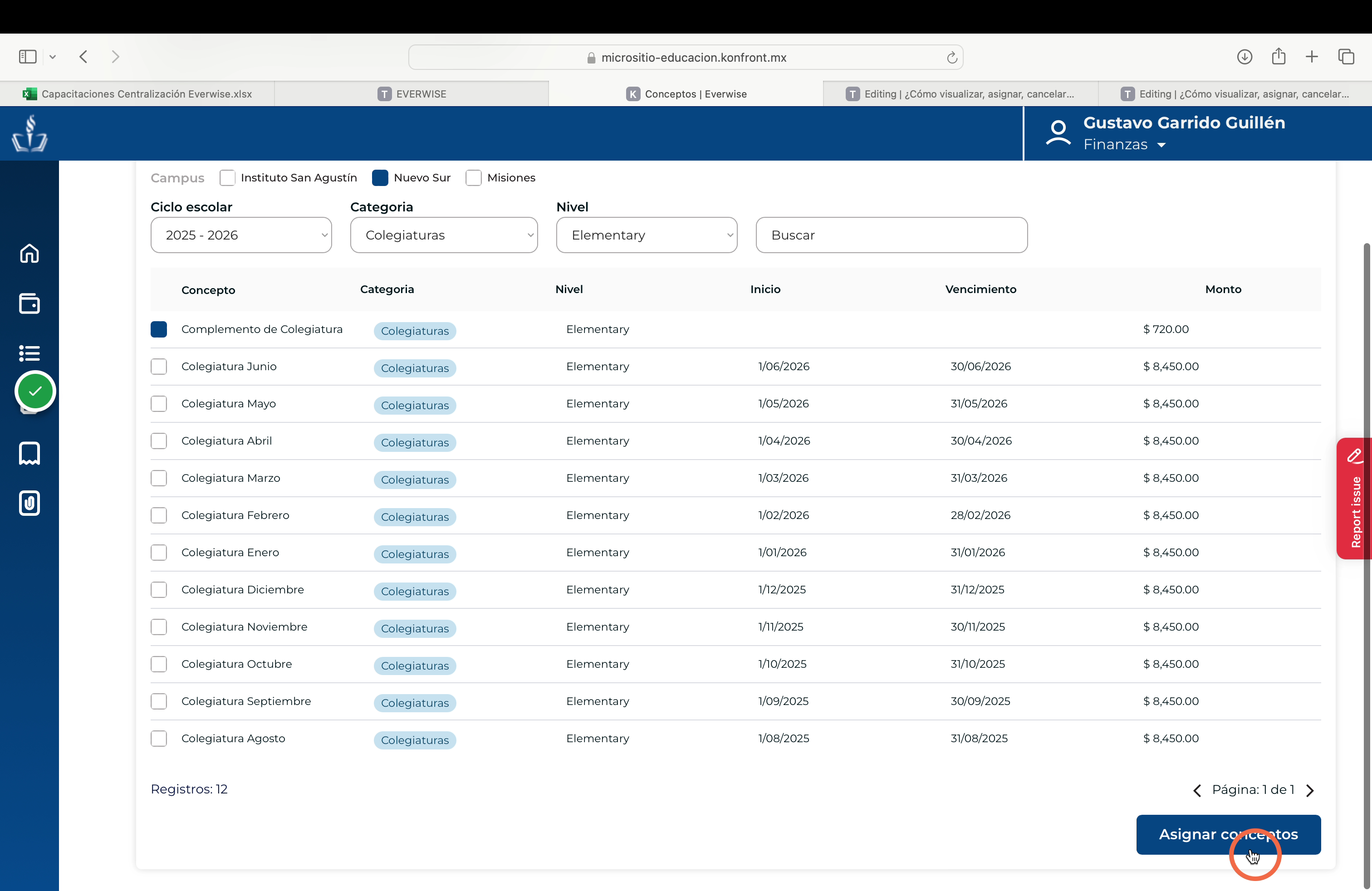This screenshot has width=1372, height=891.
Task: Click the Safari share icon
Action: (x=1279, y=56)
